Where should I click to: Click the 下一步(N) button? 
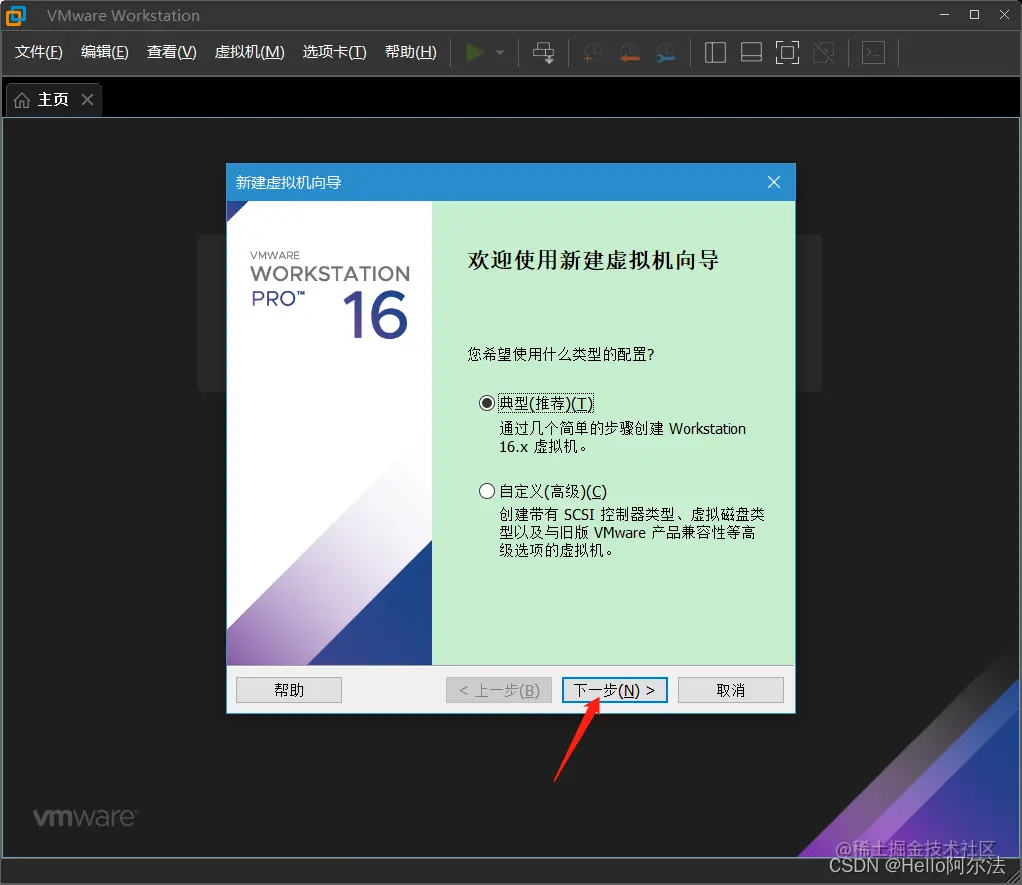click(x=614, y=690)
